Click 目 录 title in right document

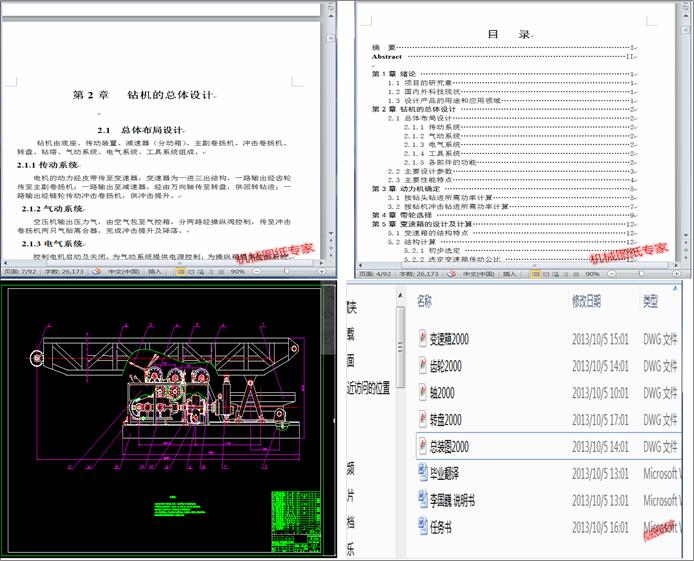point(509,35)
